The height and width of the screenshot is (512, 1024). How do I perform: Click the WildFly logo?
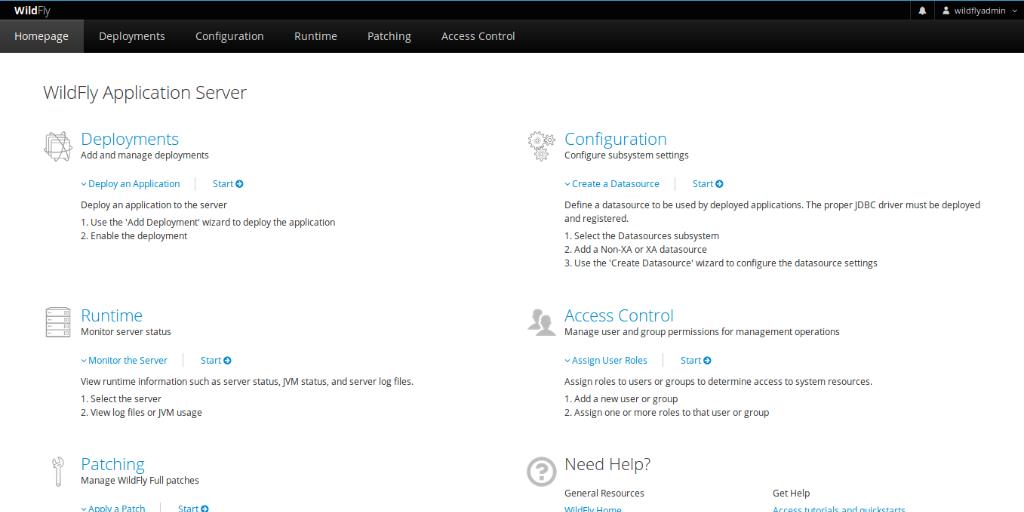pos(32,10)
